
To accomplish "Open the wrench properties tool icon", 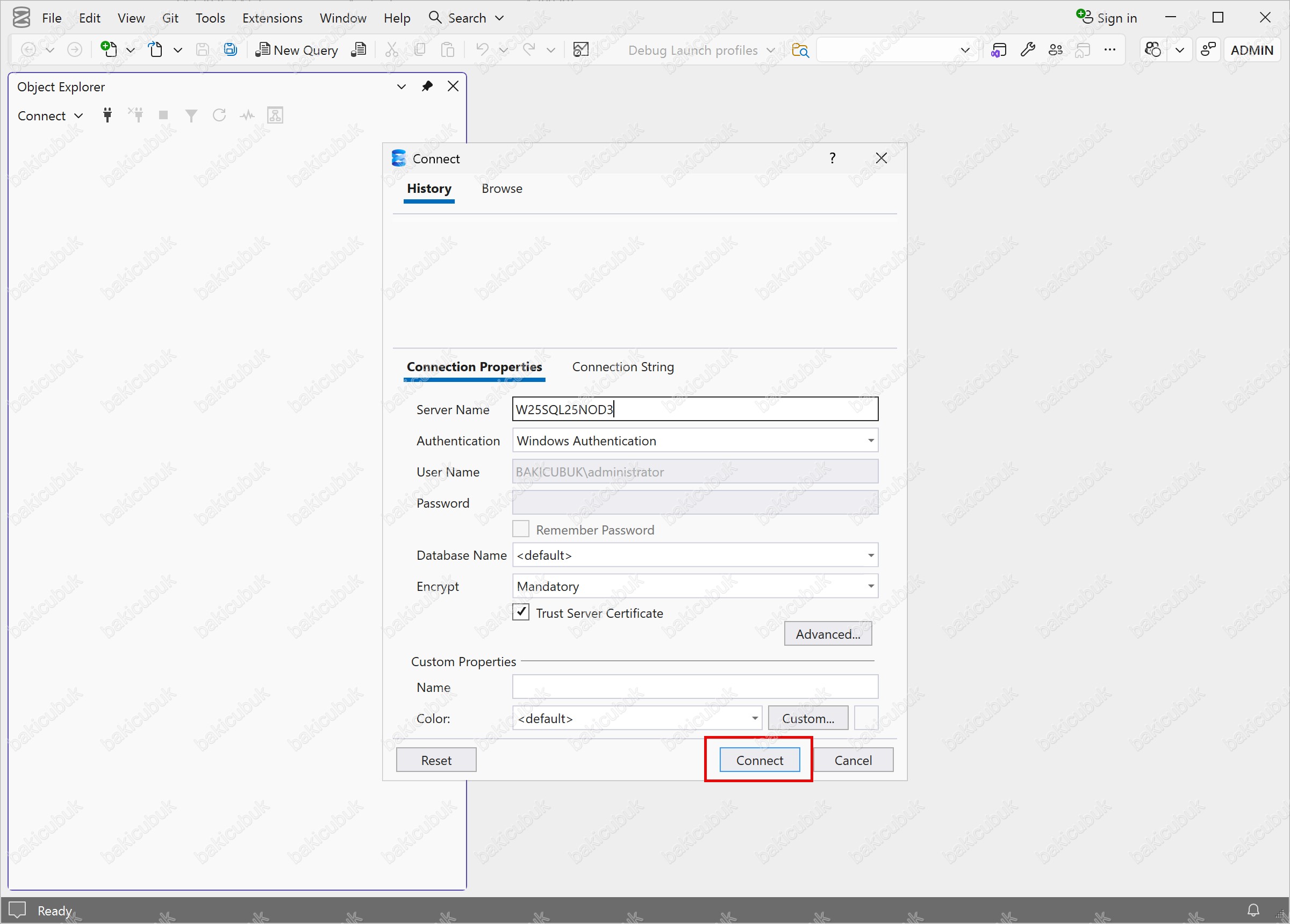I will click(x=1027, y=50).
